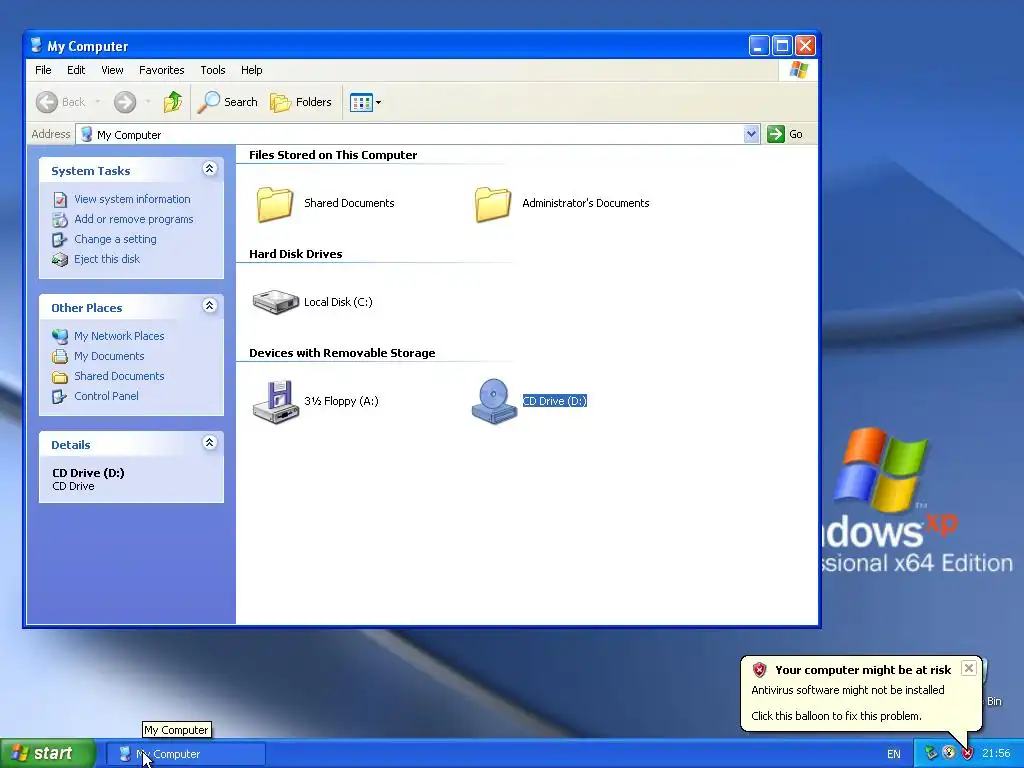Click the Local Disk (C:) label

click(x=338, y=302)
